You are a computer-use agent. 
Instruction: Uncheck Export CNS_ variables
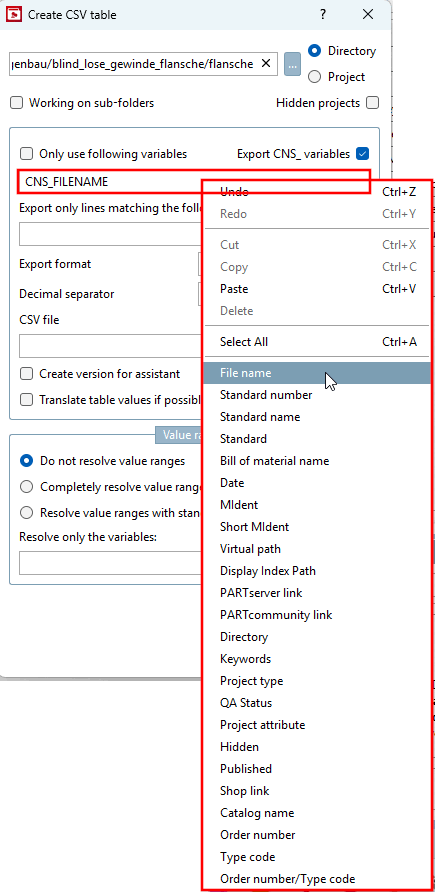pos(362,154)
